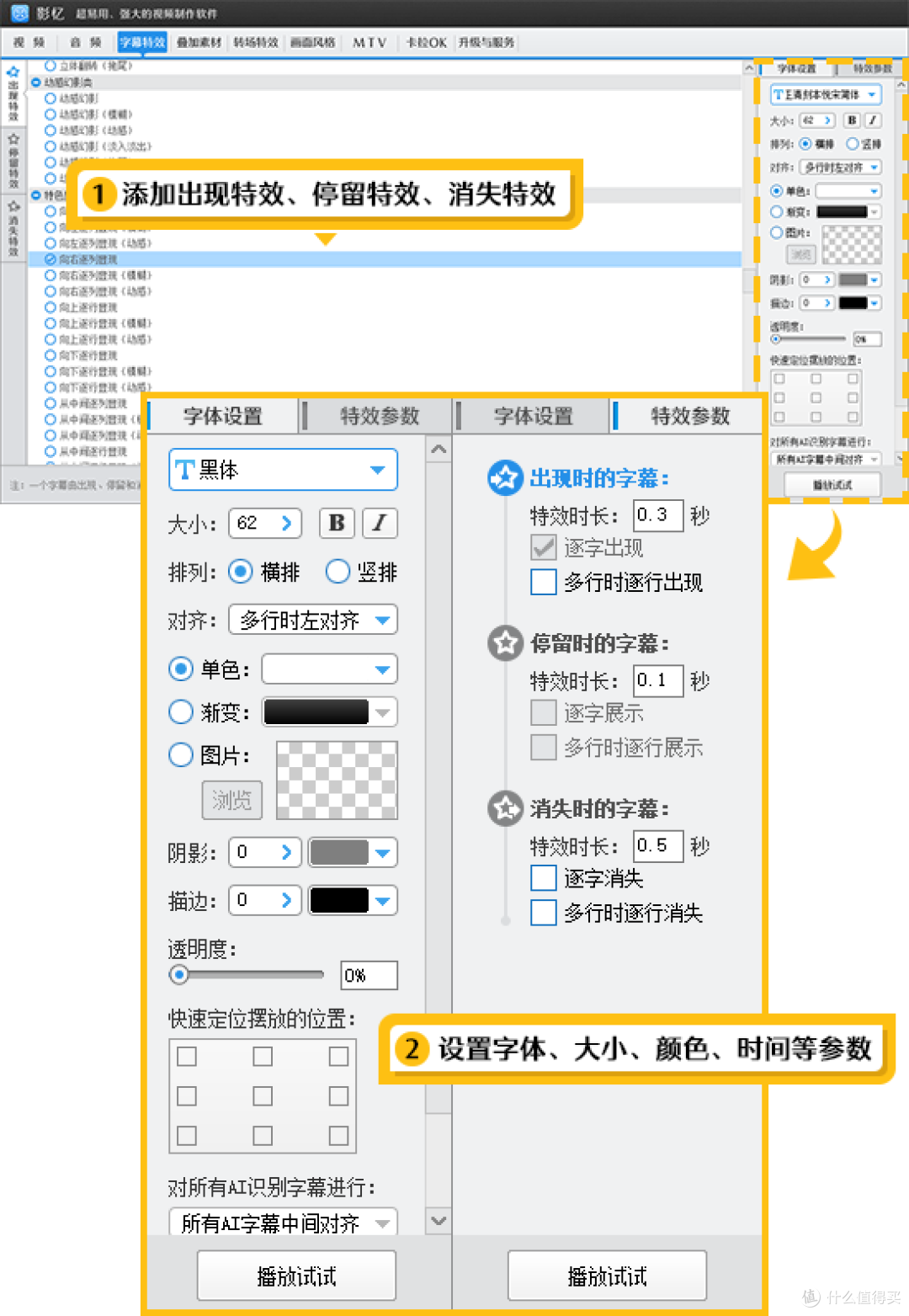Screen dimensions: 909x1316
Task: Enable 多行时逐行消失 checkbox
Action: 544,913
